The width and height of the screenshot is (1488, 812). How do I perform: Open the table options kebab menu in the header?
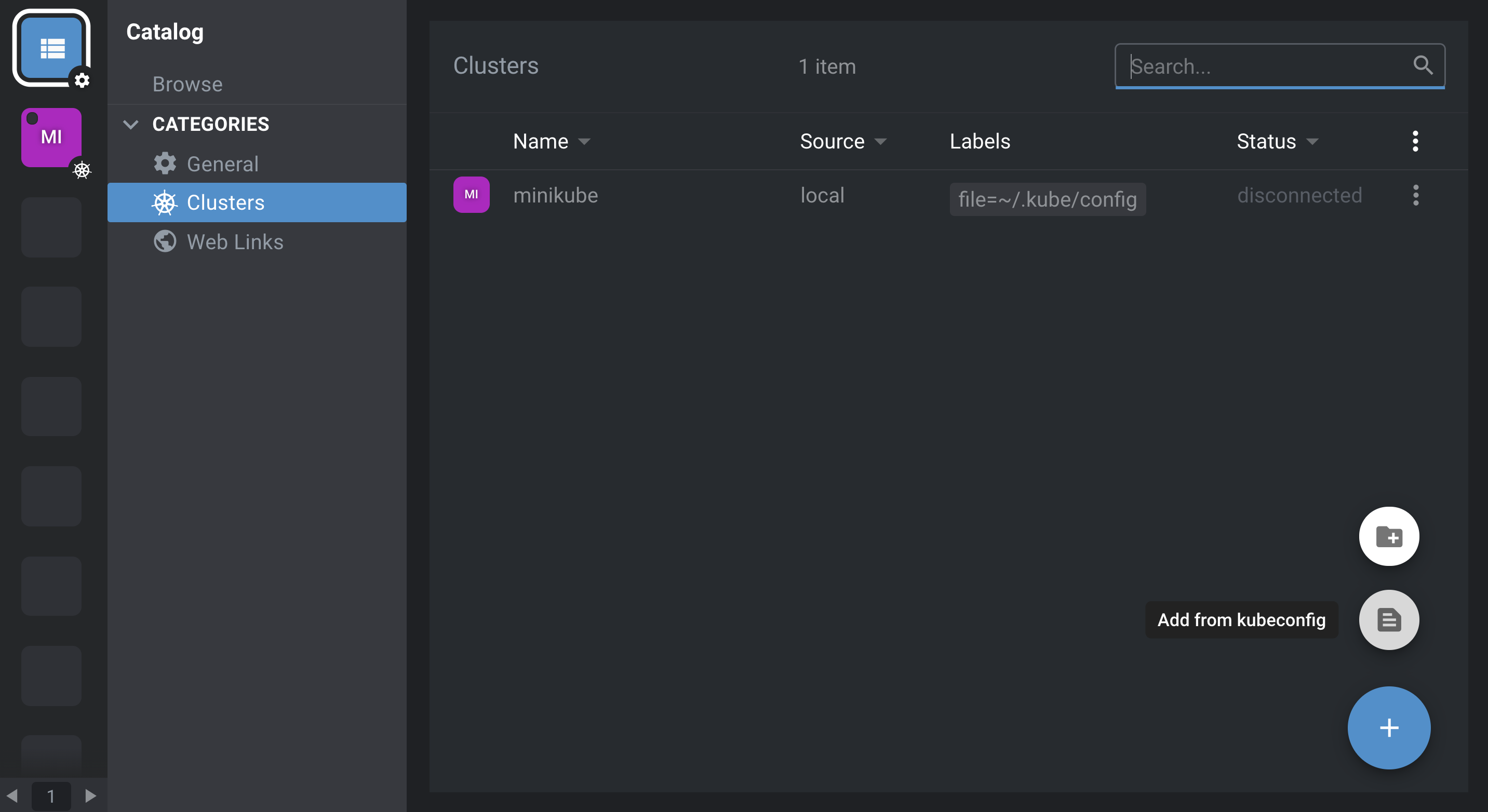tap(1415, 140)
